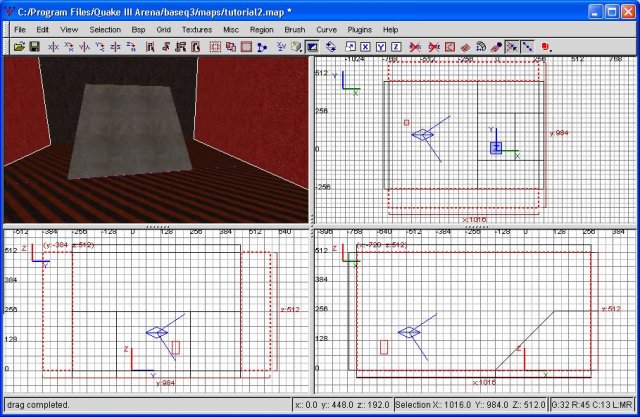Image resolution: width=640 pixels, height=417 pixels.
Task: Show the patch bounding box
Action: point(450,47)
